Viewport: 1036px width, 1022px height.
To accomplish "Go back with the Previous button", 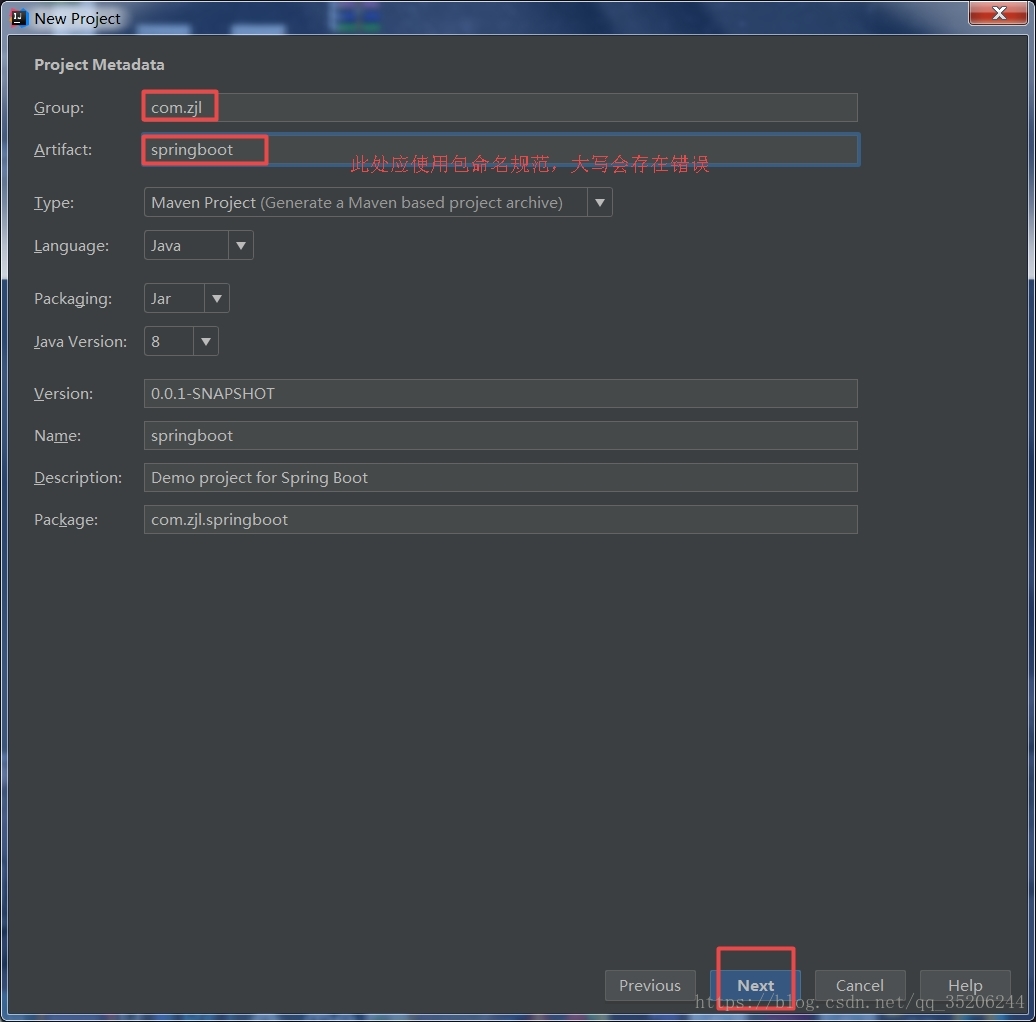I will click(x=650, y=986).
